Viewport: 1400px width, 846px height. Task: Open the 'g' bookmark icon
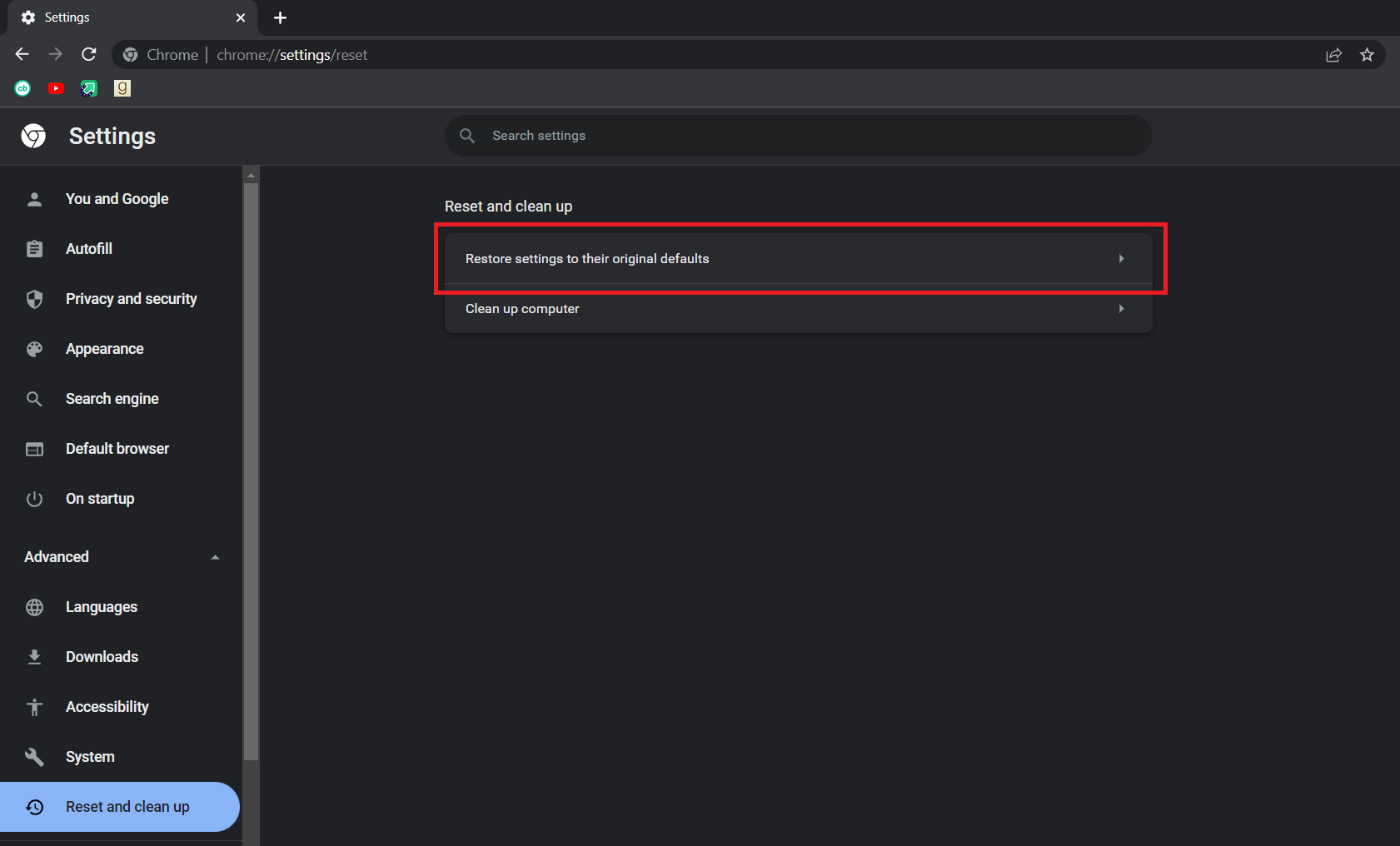click(122, 88)
